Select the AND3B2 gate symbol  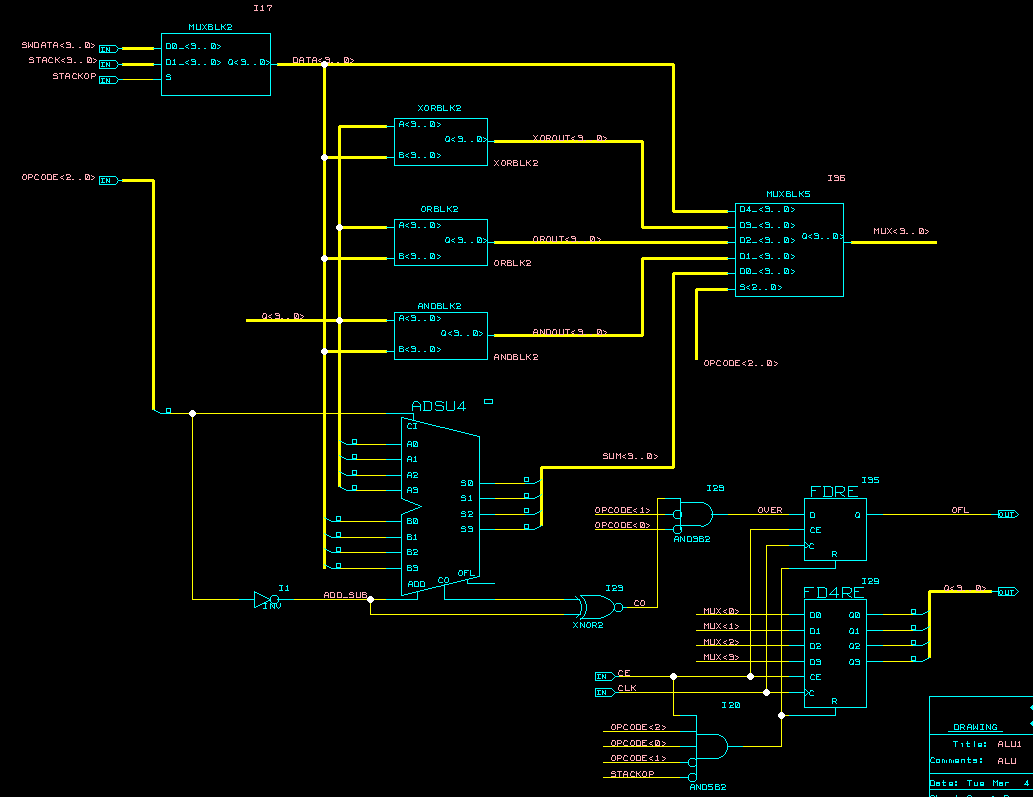tap(697, 515)
